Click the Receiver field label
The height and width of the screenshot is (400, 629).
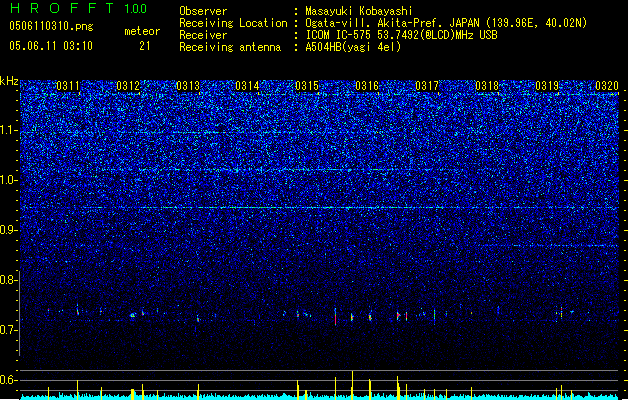coord(203,35)
